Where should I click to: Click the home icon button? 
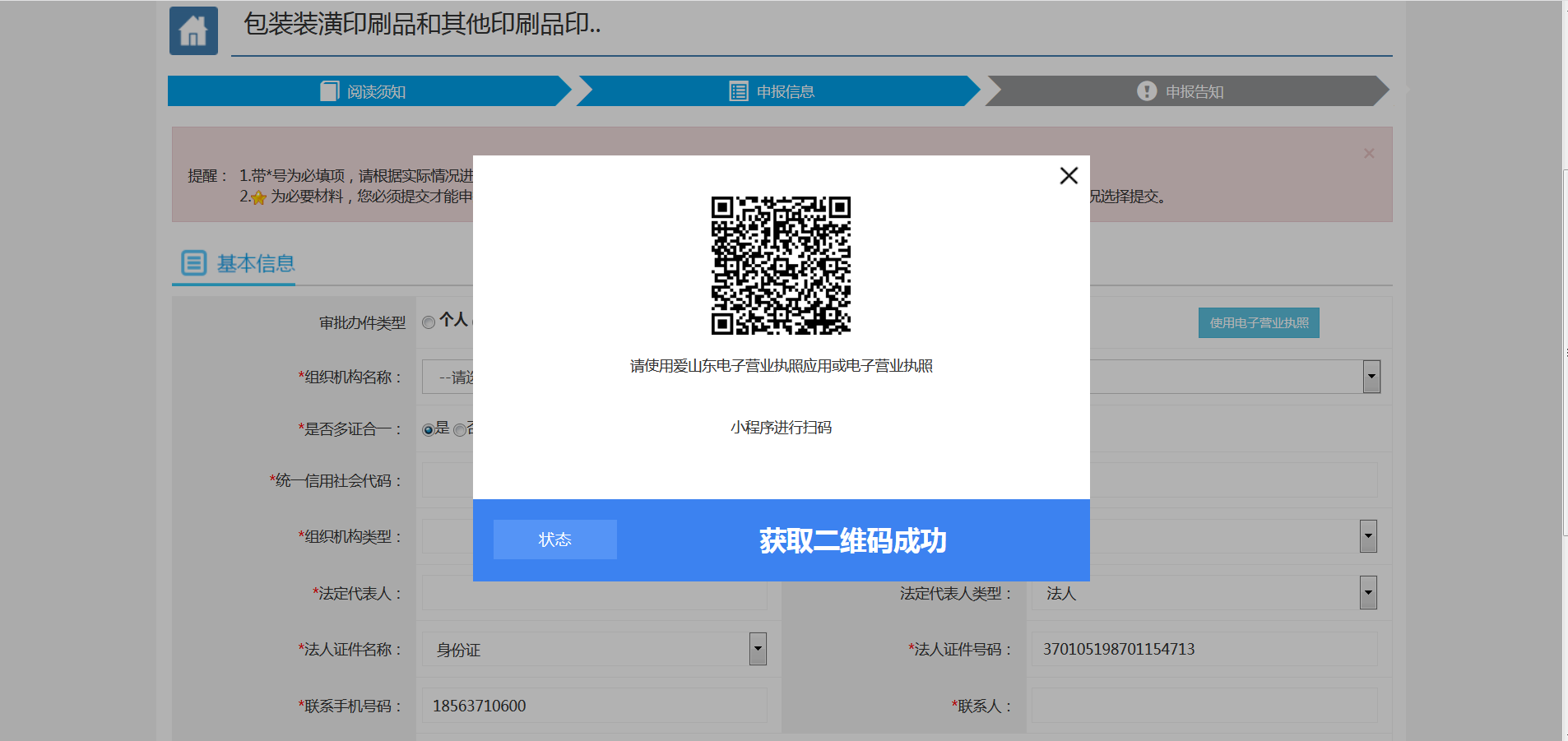click(193, 30)
